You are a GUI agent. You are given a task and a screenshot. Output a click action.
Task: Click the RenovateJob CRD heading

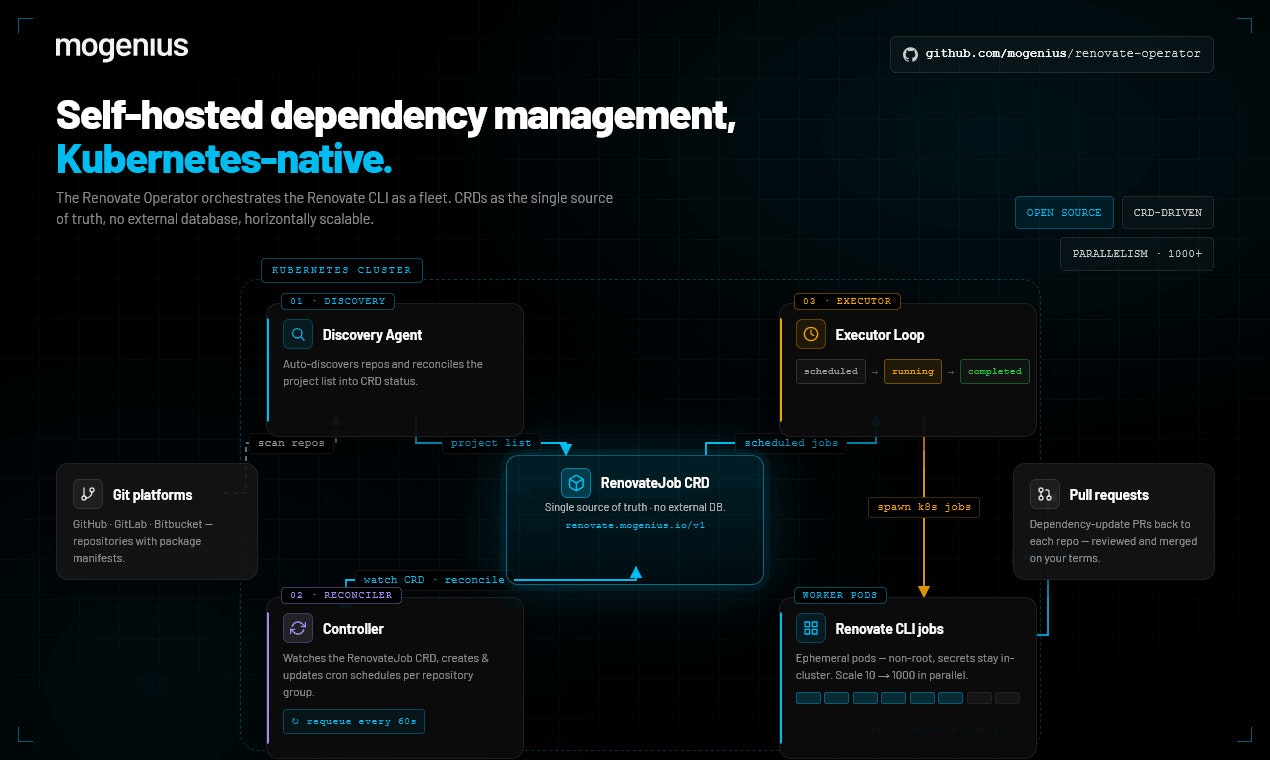pyautogui.click(x=655, y=483)
